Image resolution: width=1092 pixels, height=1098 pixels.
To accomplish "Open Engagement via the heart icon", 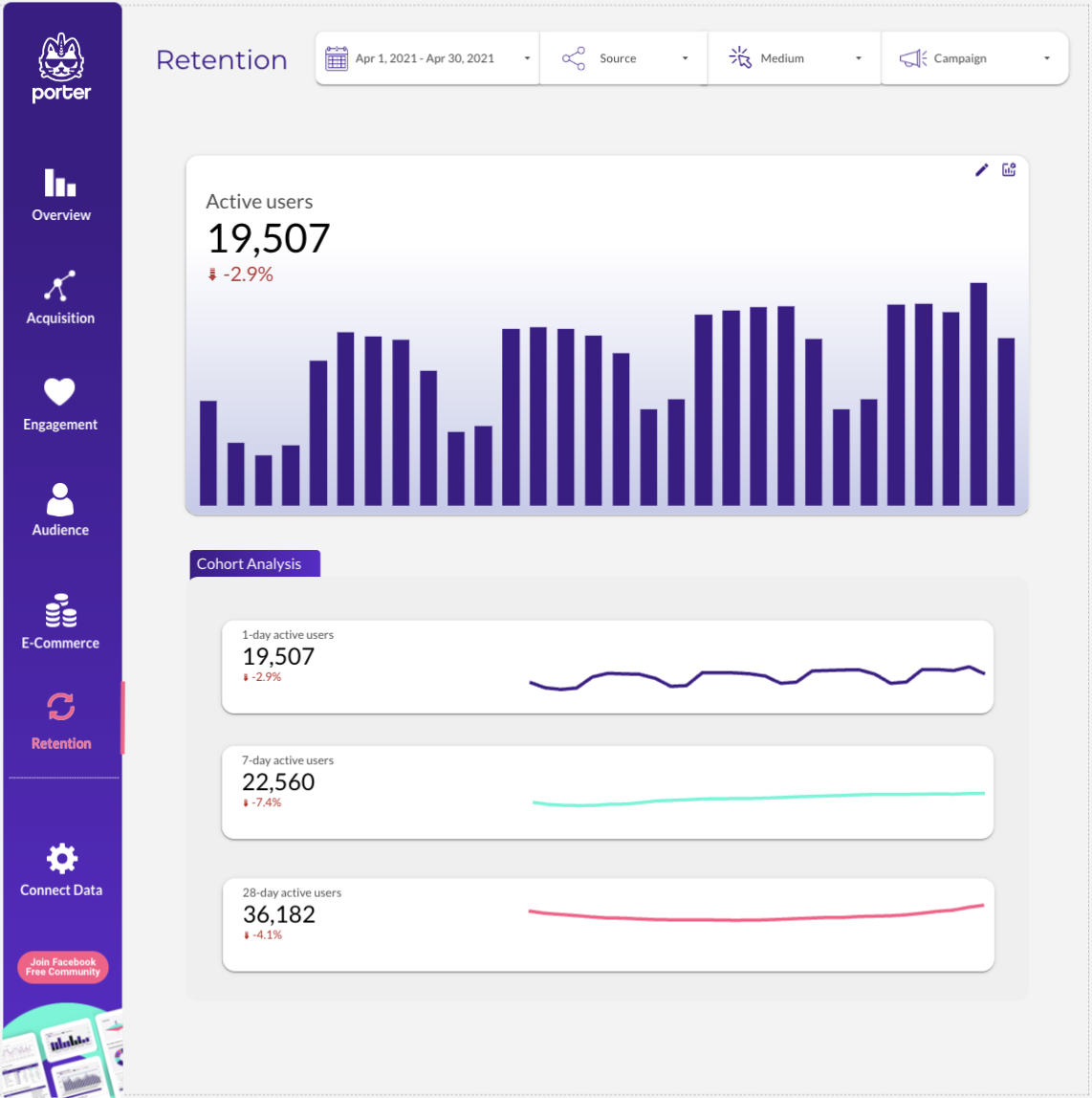I will pos(60,392).
